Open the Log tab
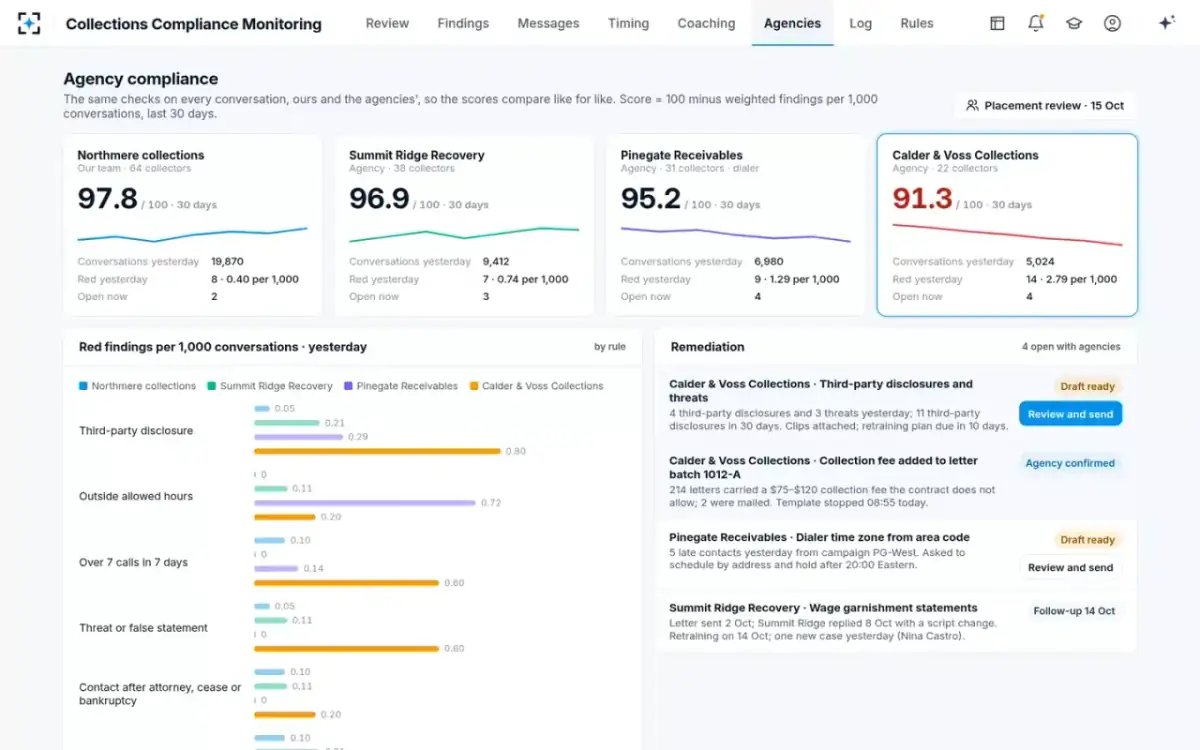This screenshot has width=1200, height=750. pos(860,23)
